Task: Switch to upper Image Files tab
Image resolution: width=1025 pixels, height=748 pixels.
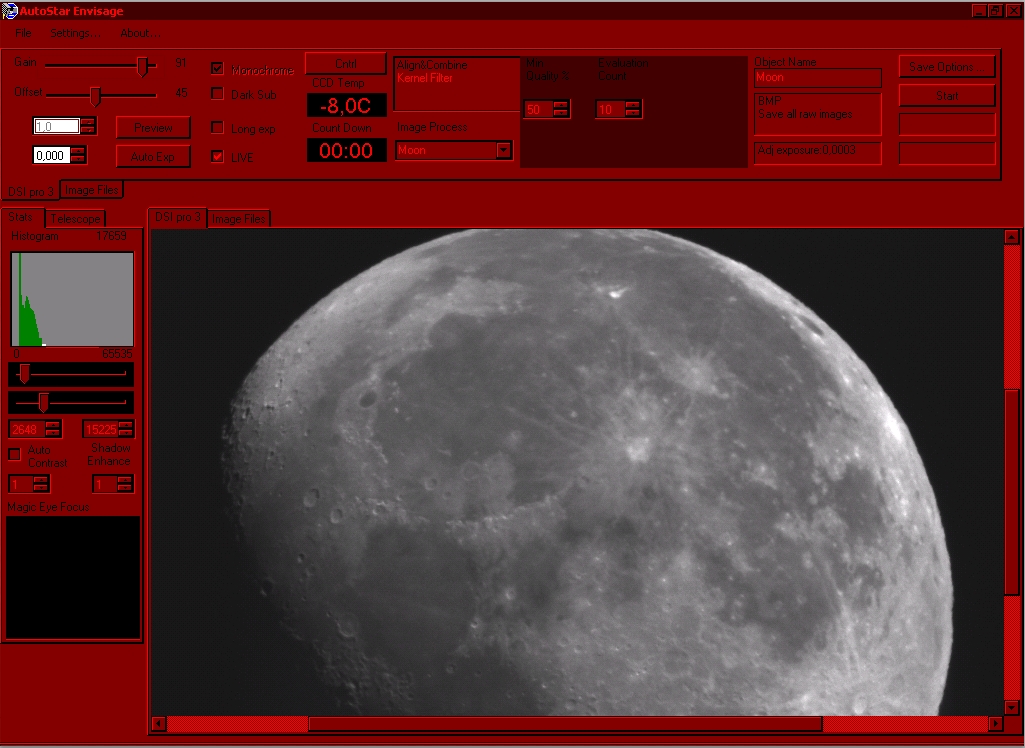Action: [x=92, y=190]
